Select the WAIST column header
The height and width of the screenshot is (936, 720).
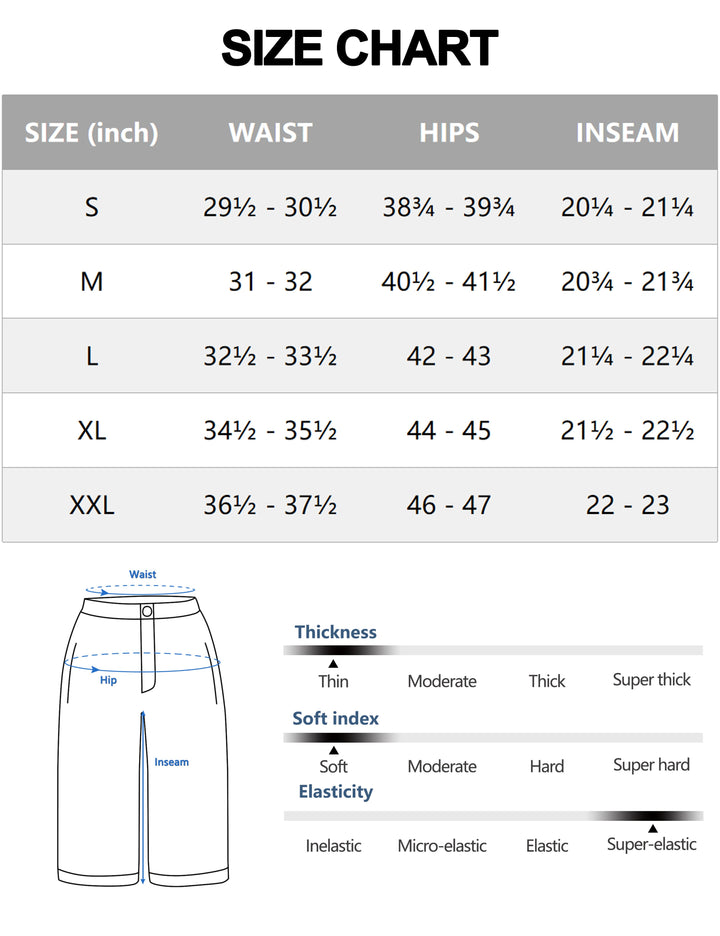coord(270,133)
